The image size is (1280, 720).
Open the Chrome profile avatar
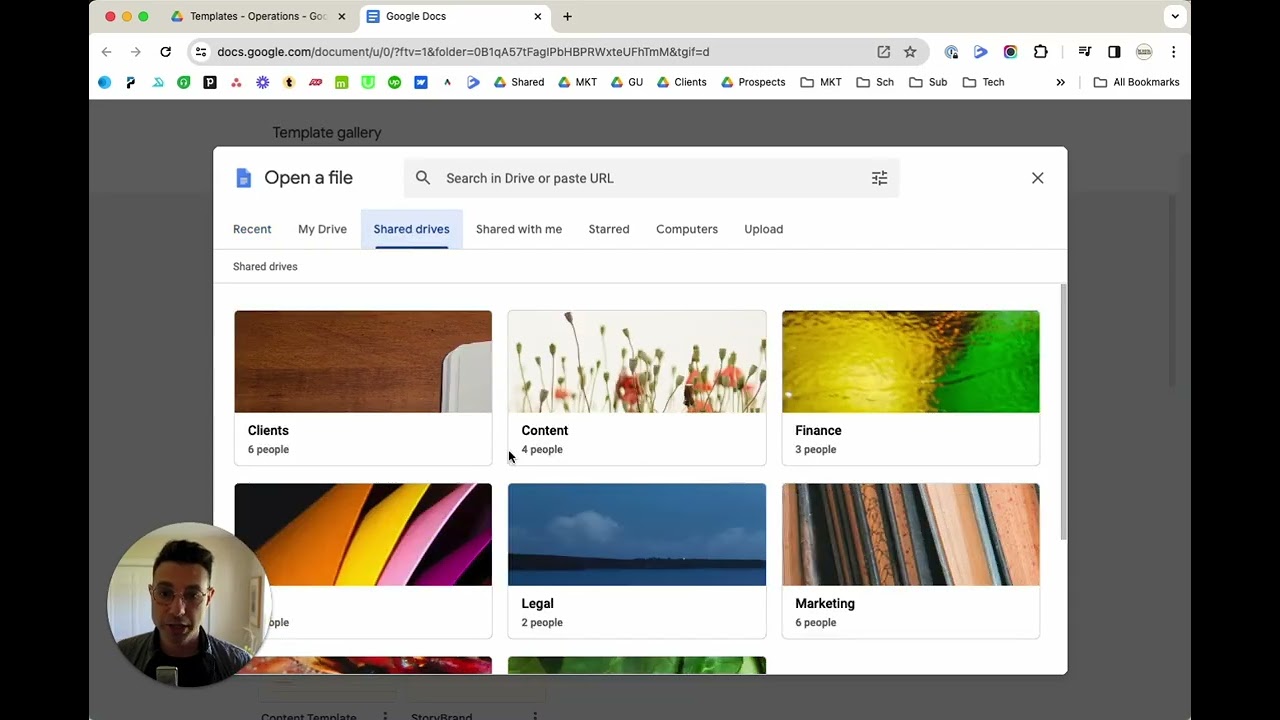1144,52
